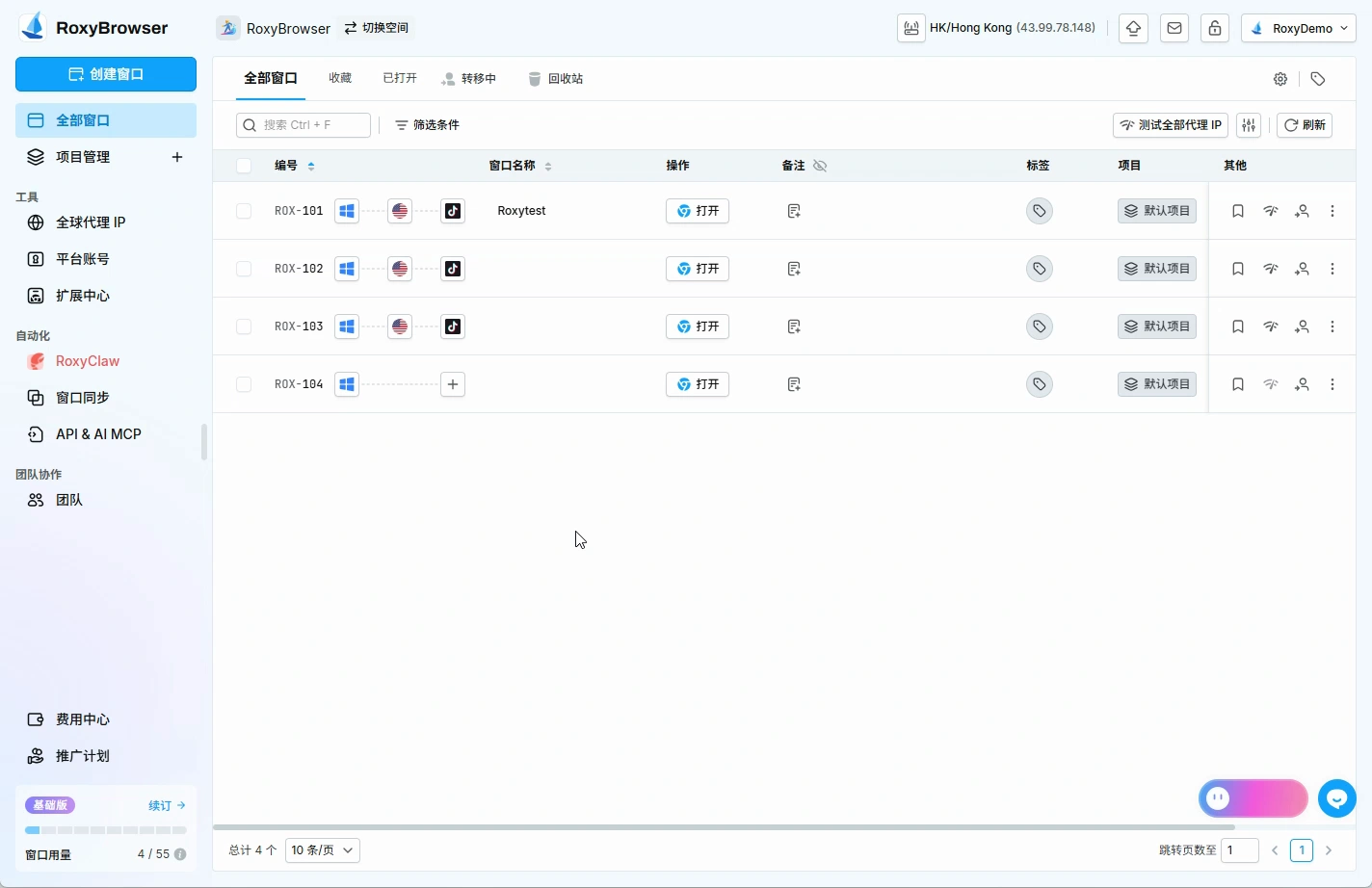1372x888 pixels.
Task: Open the column display settings sliders icon
Action: (x=1249, y=125)
